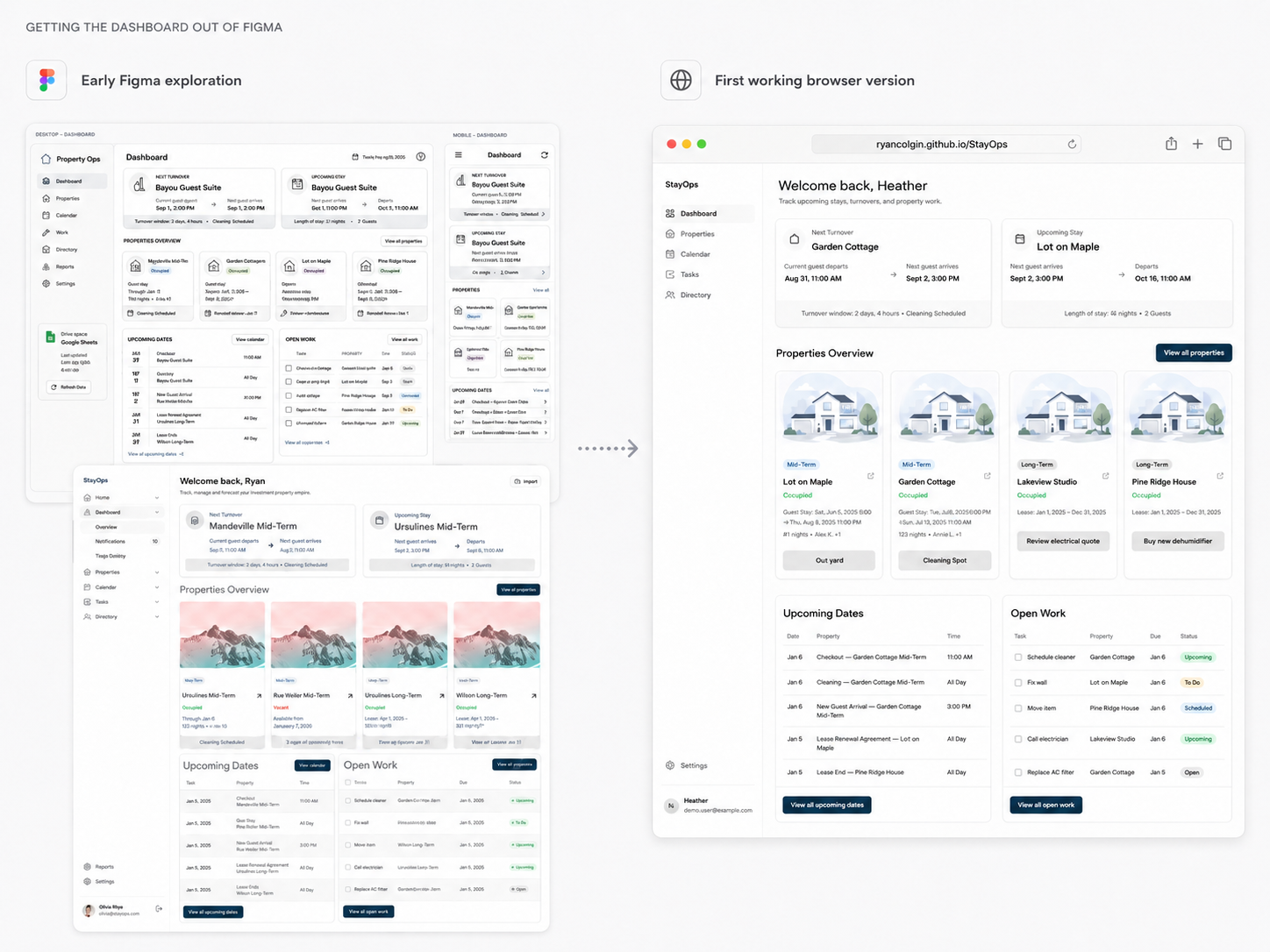Expand Properties chevron in Ryan's StayOps sidebar
1270x952 pixels.
157,572
